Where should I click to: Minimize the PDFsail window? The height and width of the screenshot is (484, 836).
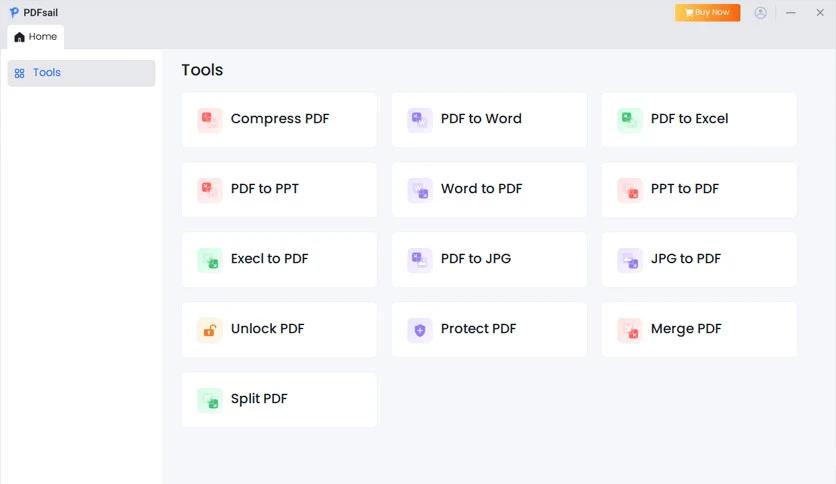pyautogui.click(x=791, y=13)
